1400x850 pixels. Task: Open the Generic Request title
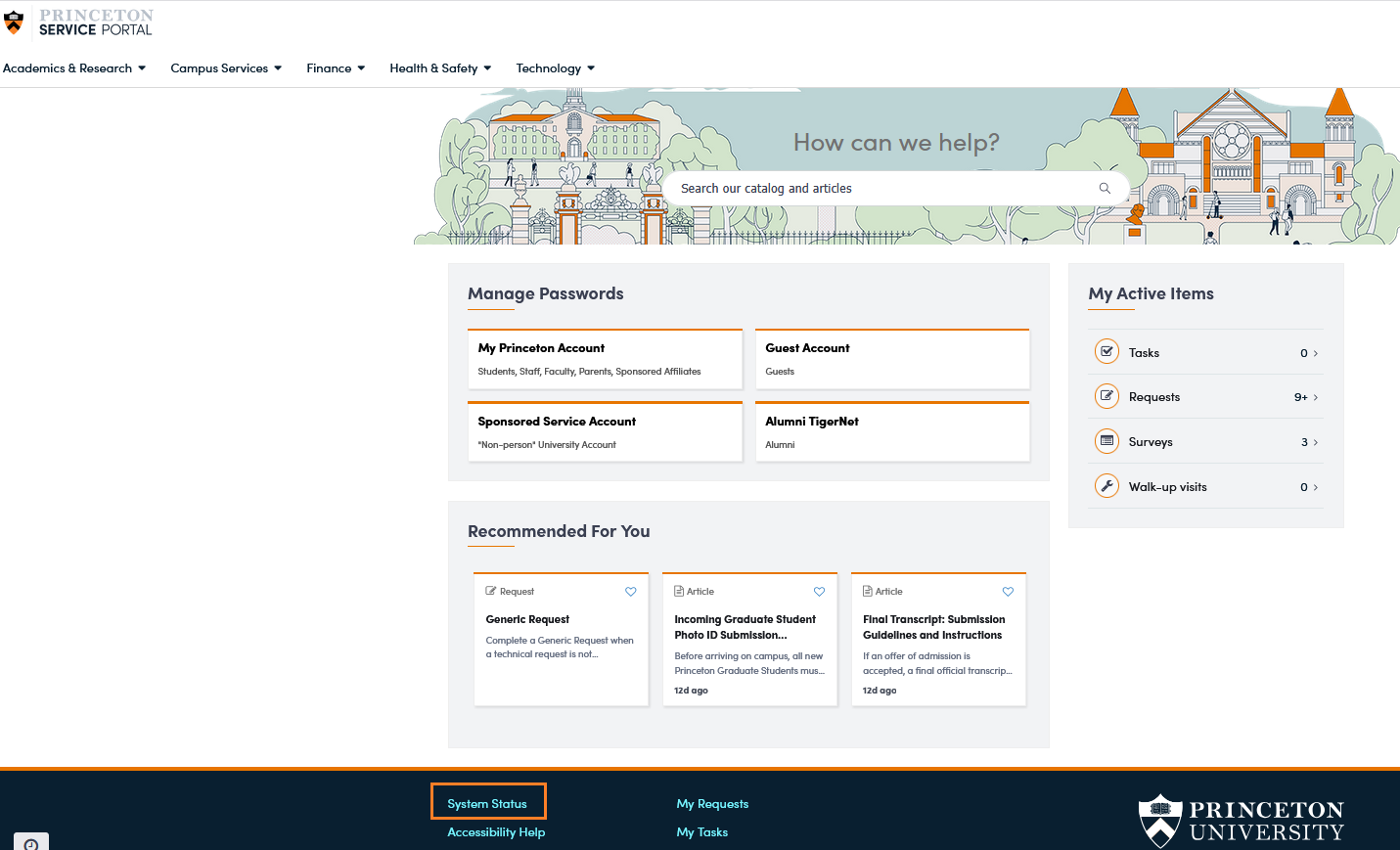527,619
